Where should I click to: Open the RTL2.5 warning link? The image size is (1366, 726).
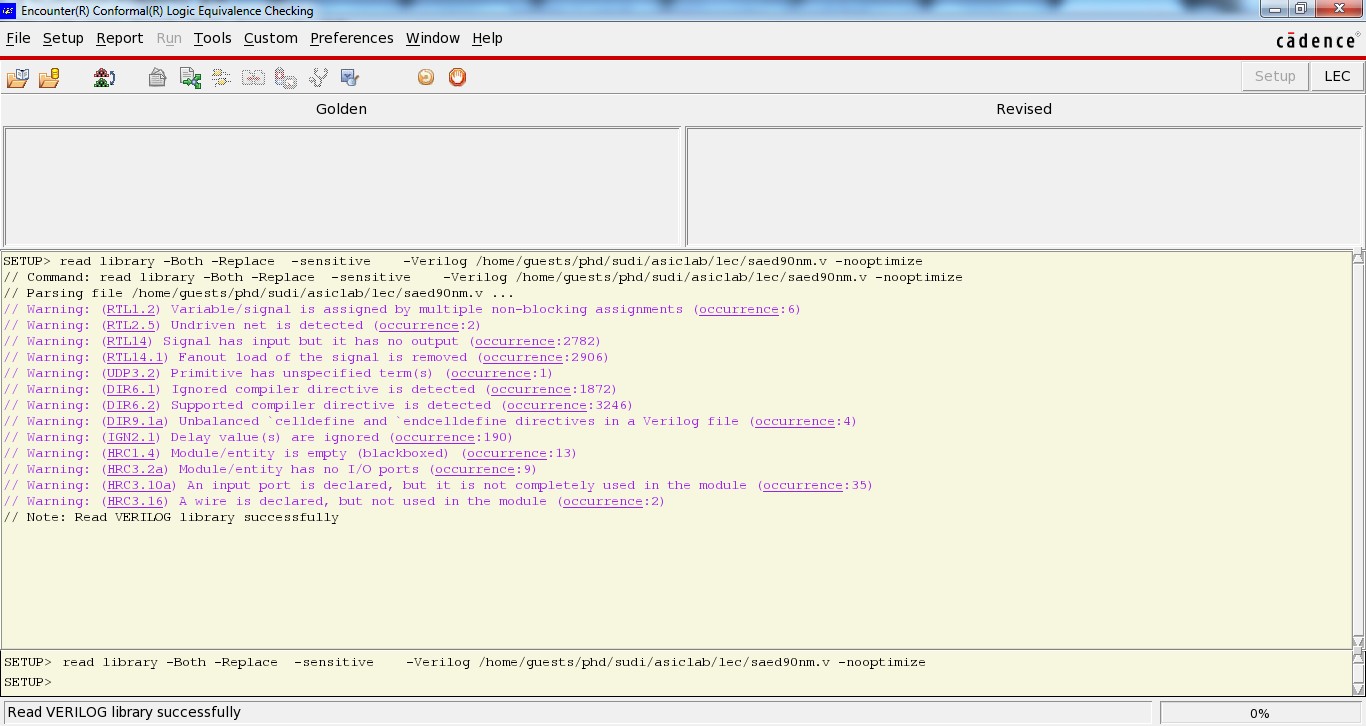131,325
